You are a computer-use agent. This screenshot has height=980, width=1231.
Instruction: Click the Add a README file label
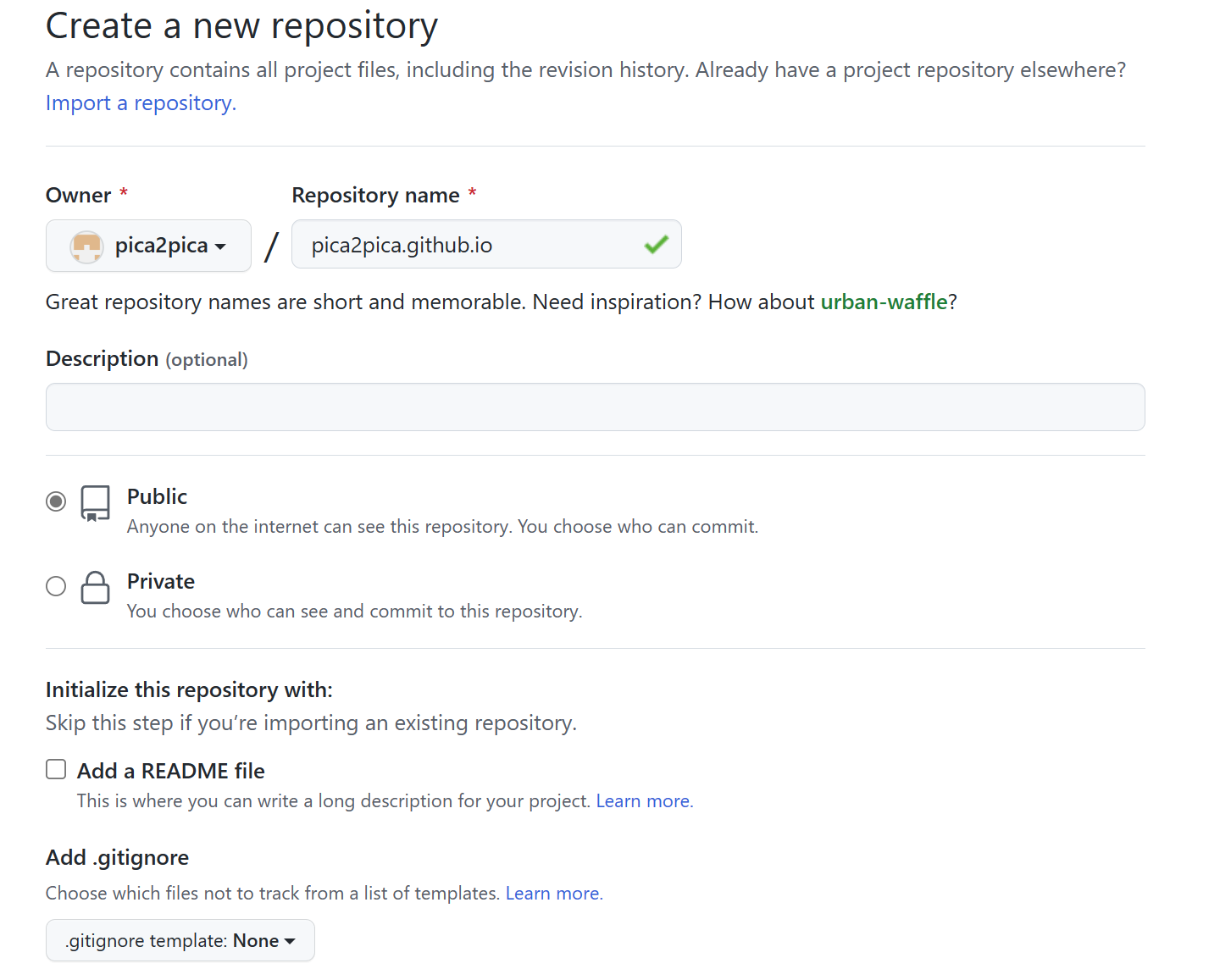(171, 771)
